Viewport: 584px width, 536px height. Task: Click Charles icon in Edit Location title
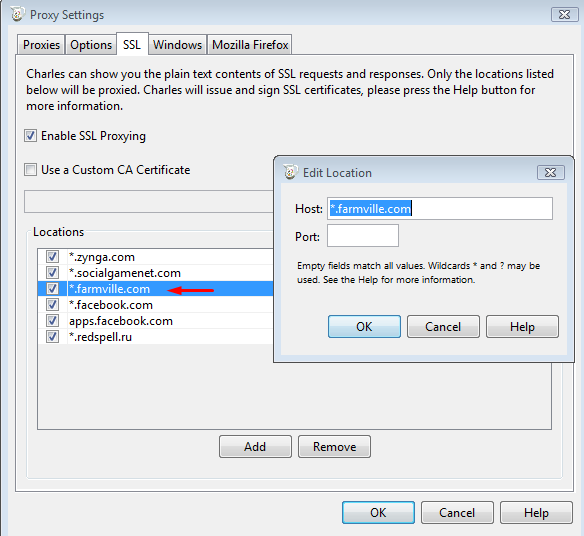[291, 172]
